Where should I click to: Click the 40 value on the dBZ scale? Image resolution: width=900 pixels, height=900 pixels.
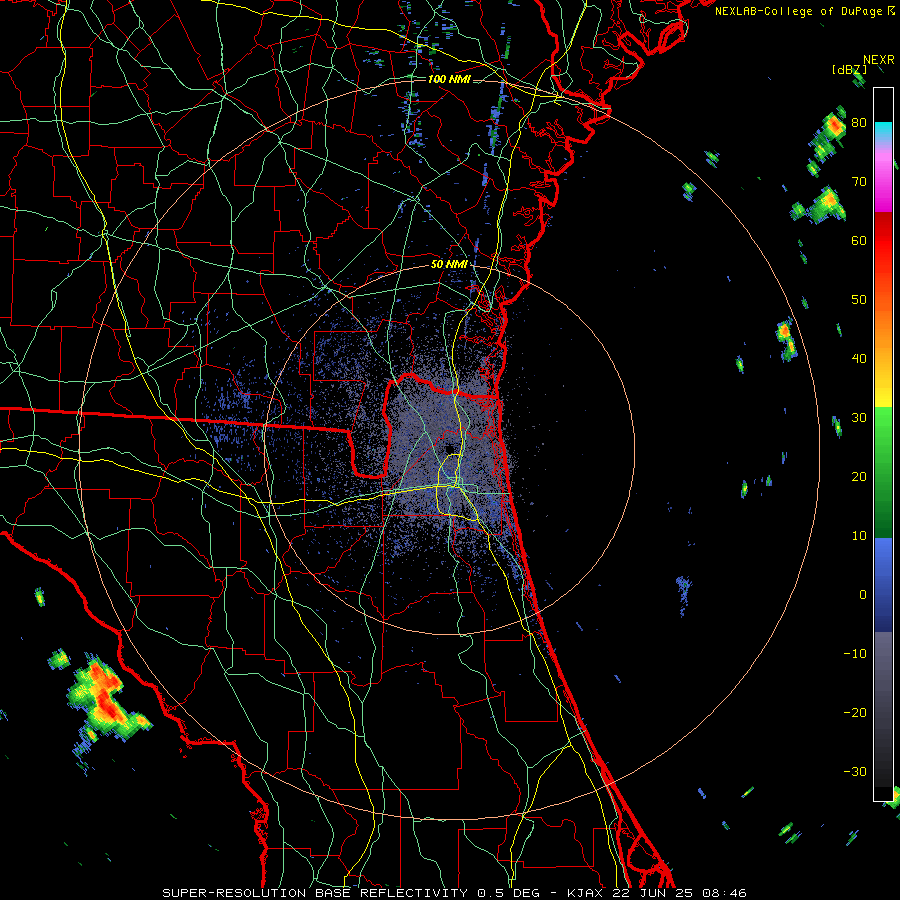pos(859,359)
